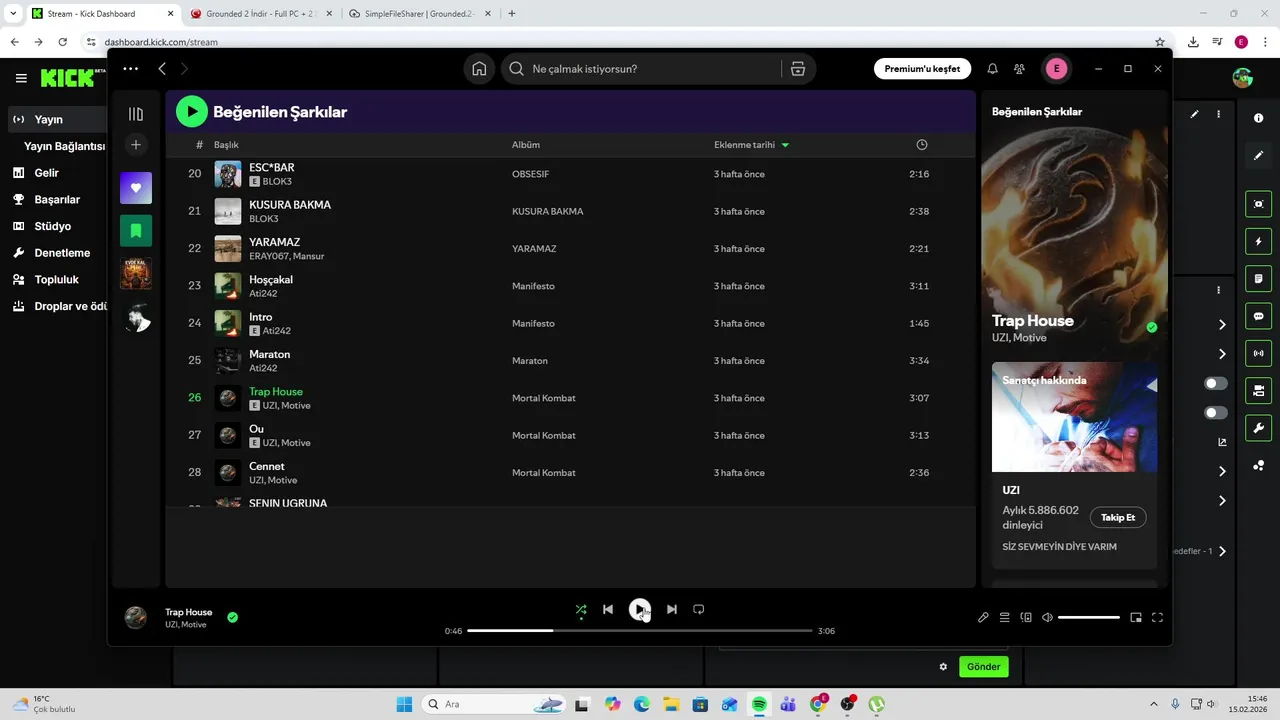Open Topluluk in the Kick sidebar

pos(57,280)
